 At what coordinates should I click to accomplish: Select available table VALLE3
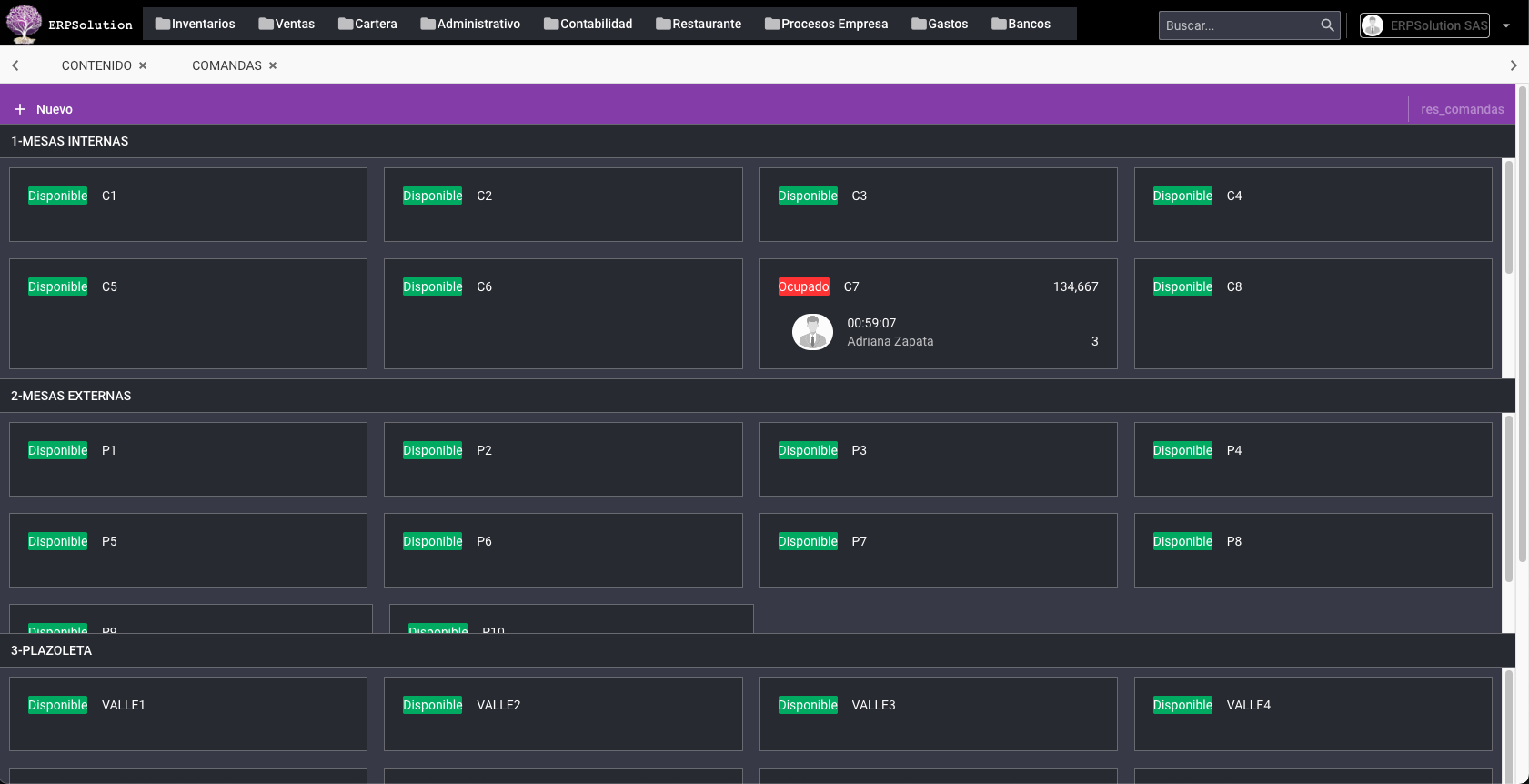(938, 714)
